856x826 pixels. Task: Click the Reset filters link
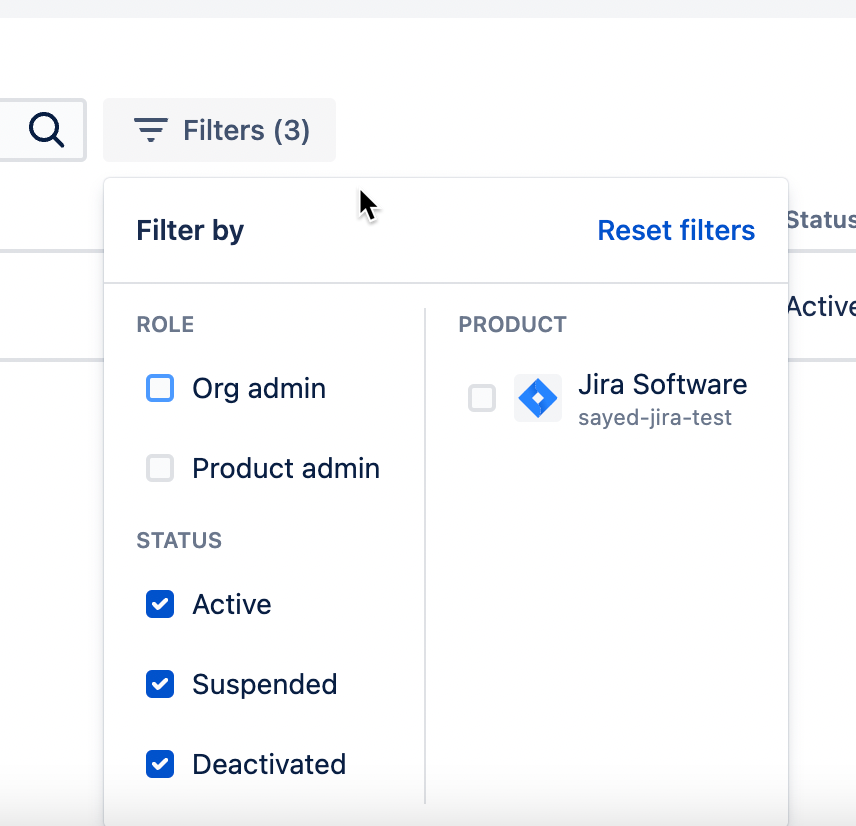coord(676,230)
